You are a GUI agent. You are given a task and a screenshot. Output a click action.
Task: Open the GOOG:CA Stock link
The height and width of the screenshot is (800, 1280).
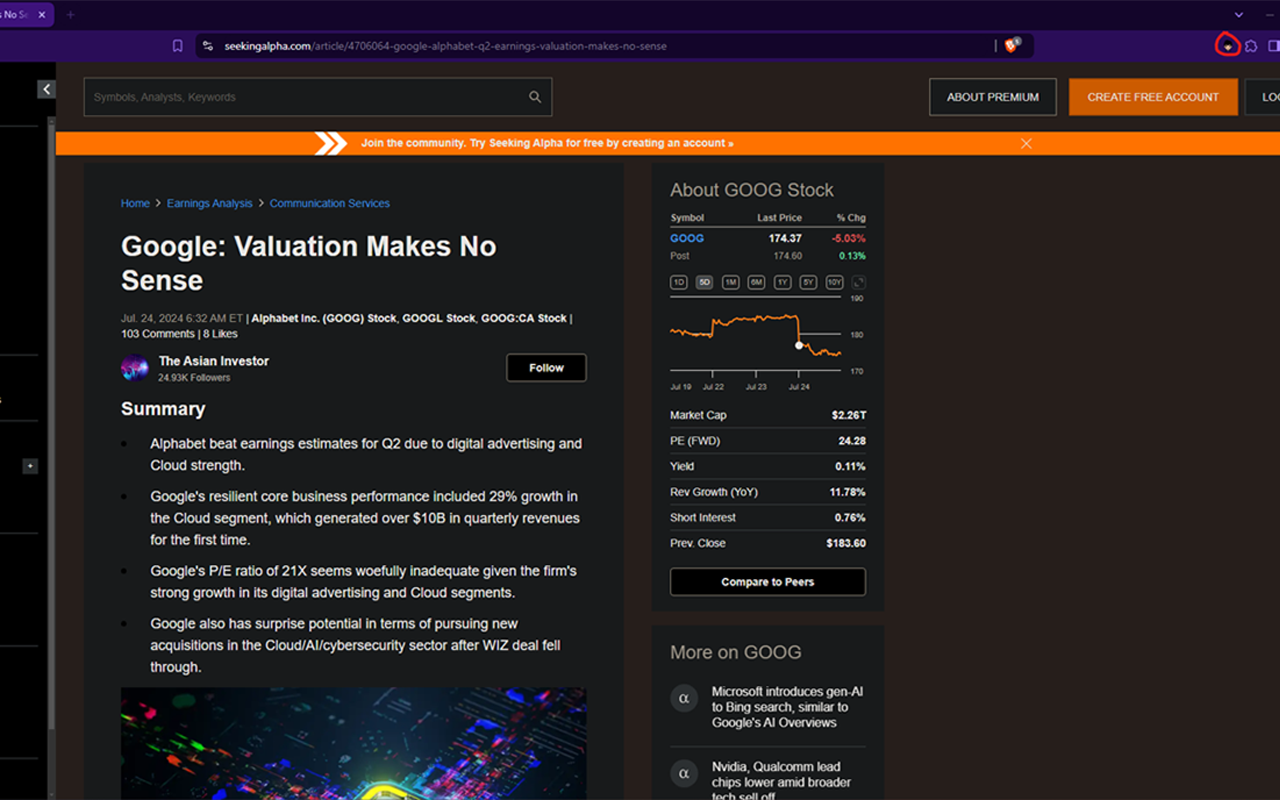524,318
